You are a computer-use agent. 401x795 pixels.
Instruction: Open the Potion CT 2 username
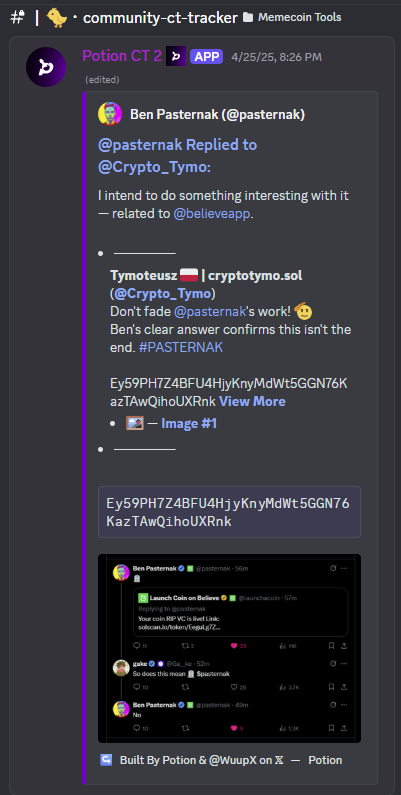tap(122, 56)
